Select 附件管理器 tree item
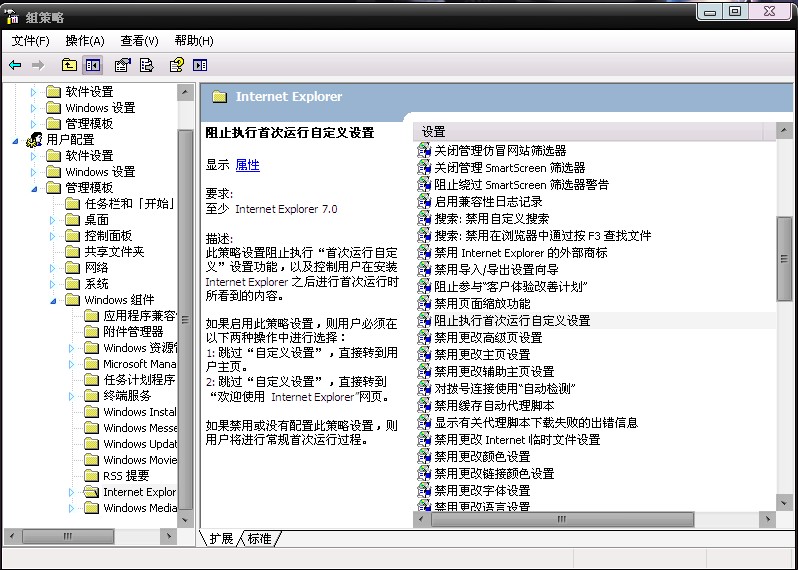Viewport: 798px width, 570px height. tap(133, 332)
